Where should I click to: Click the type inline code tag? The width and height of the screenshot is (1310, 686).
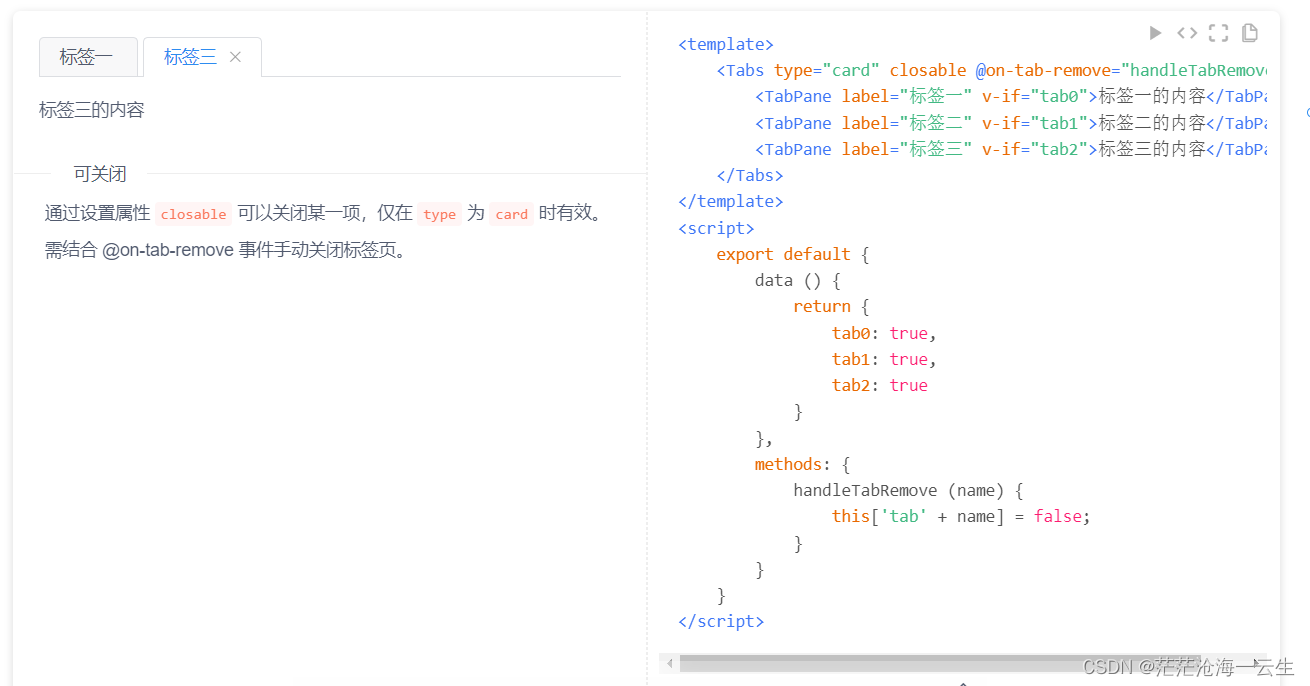pos(439,214)
